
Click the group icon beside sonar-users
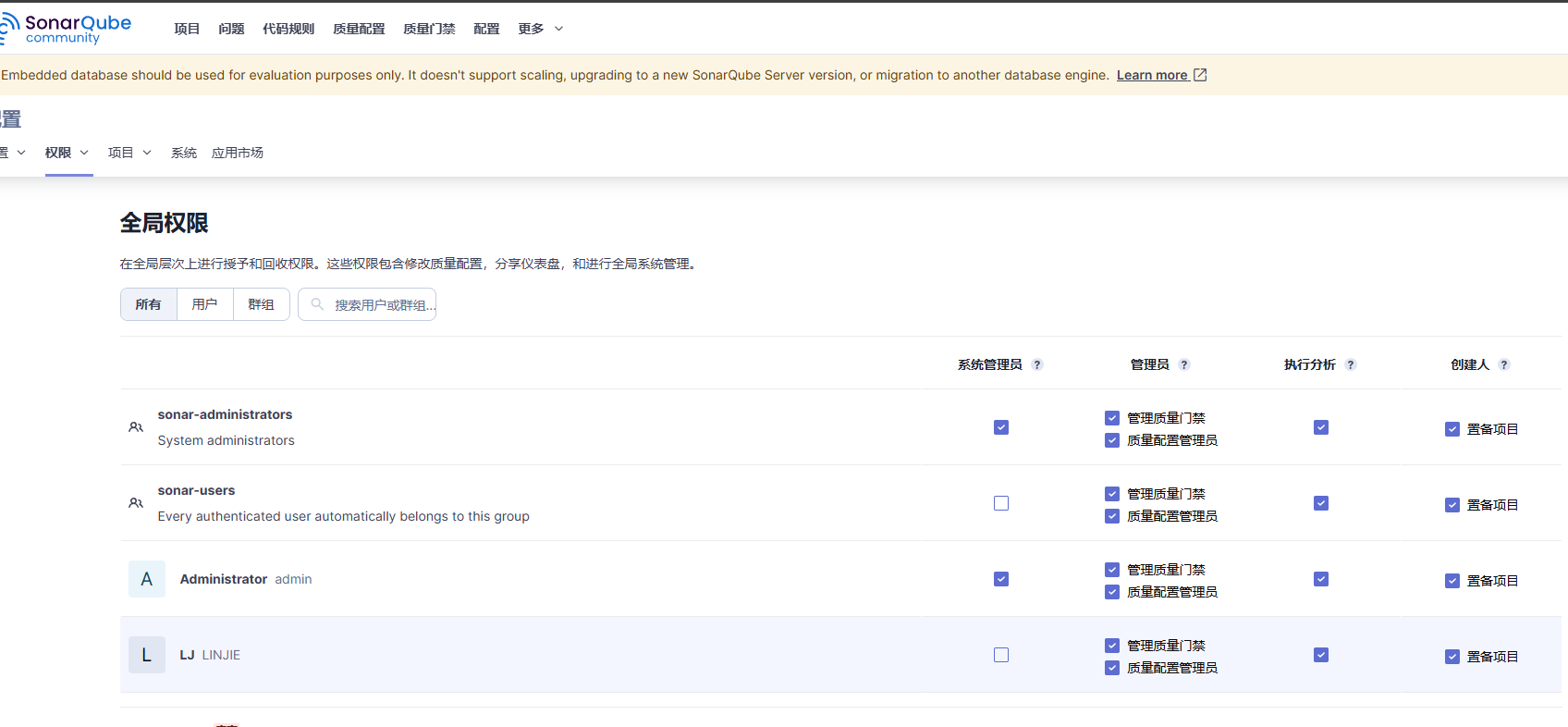(136, 503)
